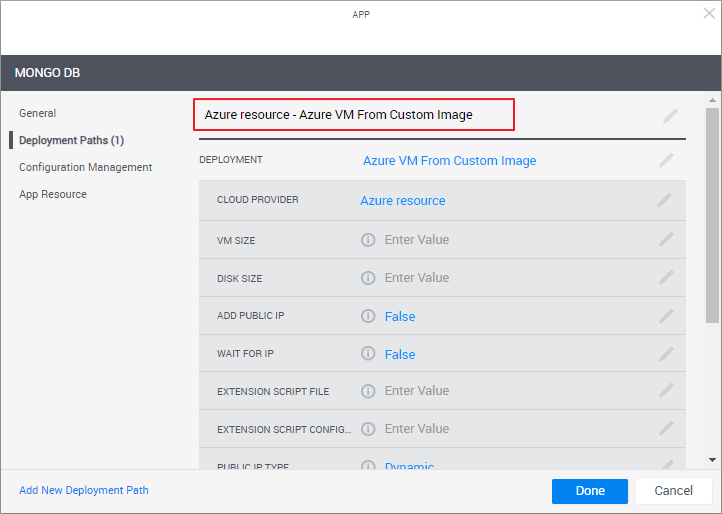This screenshot has height=514, width=722.
Task: Click the Cancel button
Action: click(x=673, y=491)
